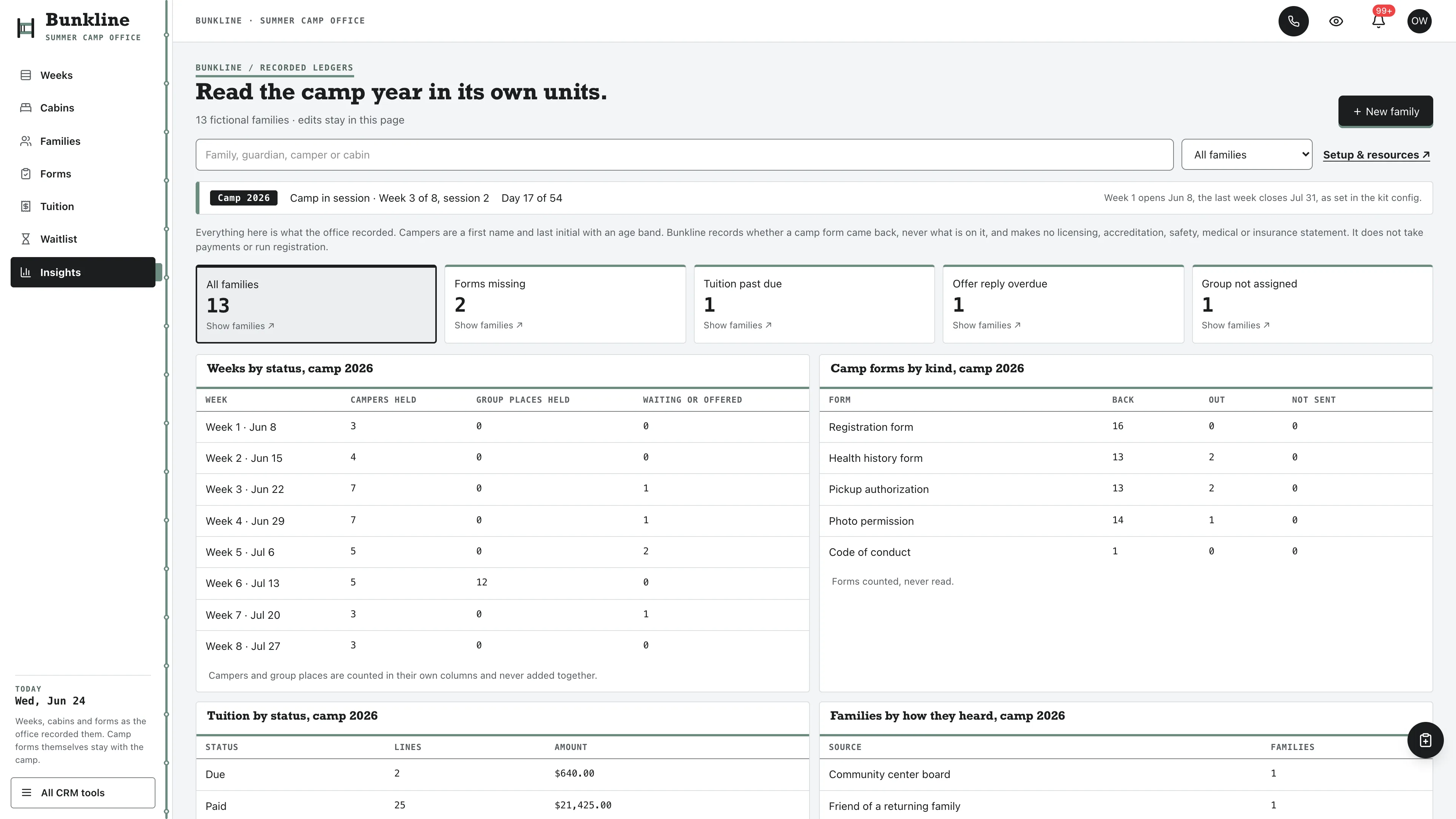Image resolution: width=1456 pixels, height=819 pixels.
Task: Click the Friend of a returning family row
Action: click(x=1125, y=805)
